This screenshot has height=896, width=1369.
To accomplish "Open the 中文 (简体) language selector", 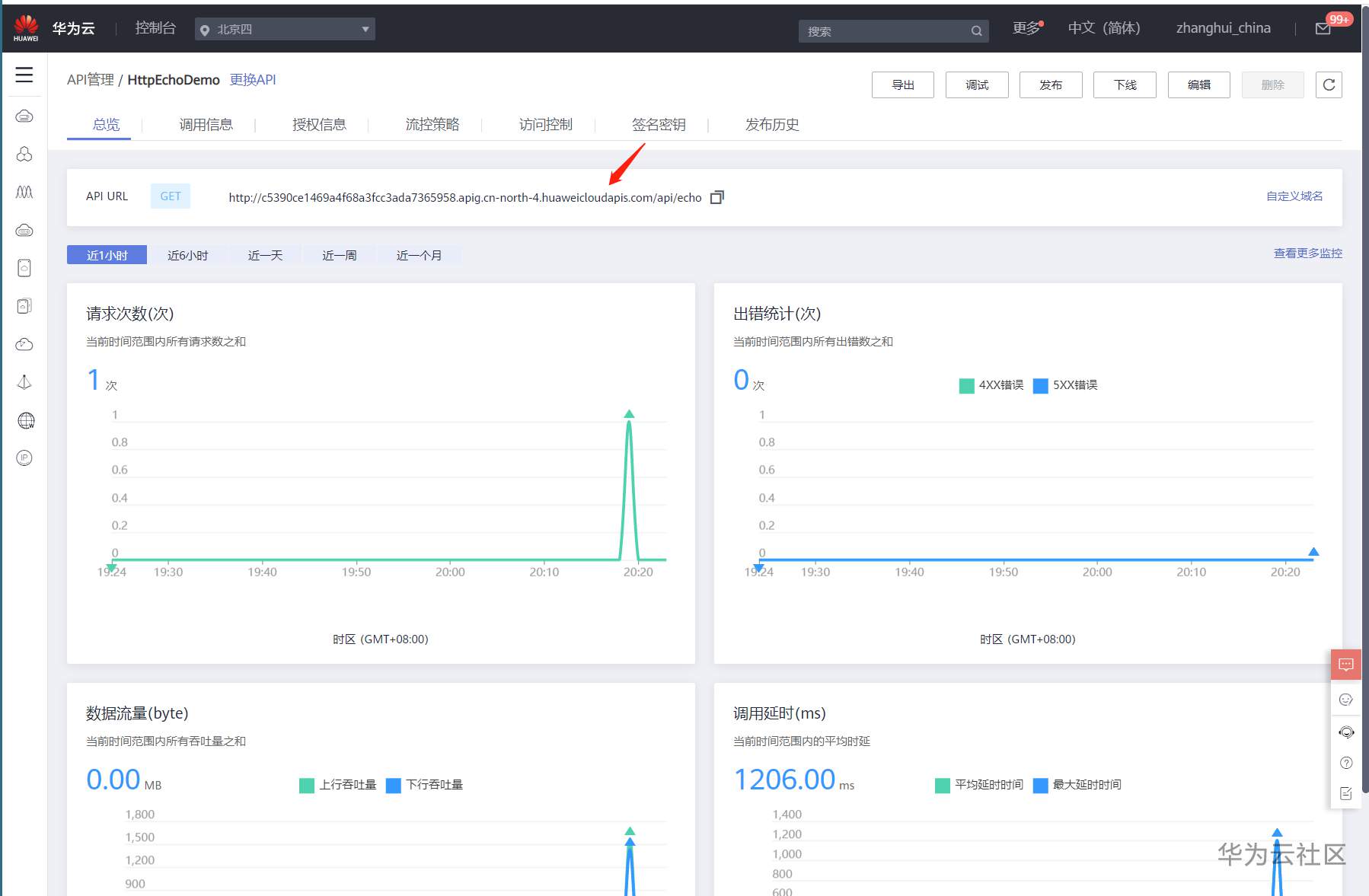I will (1104, 28).
